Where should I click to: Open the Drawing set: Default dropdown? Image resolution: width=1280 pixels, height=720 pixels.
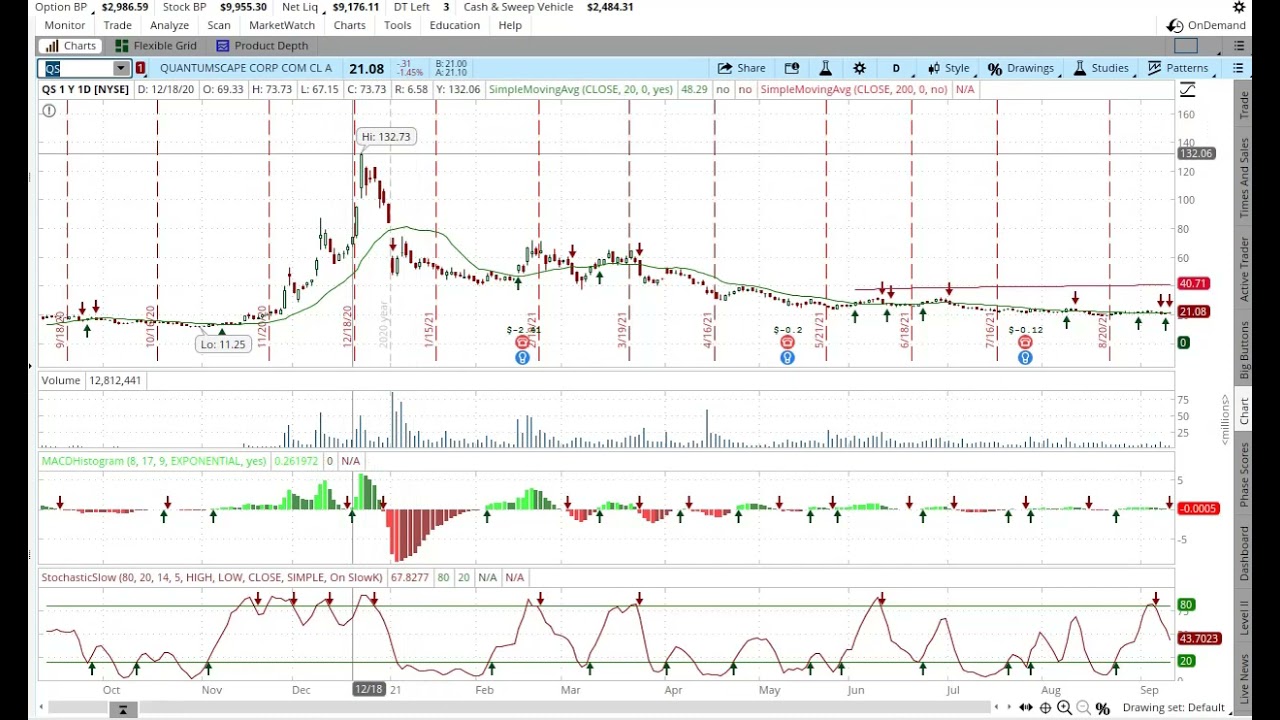pos(1178,708)
